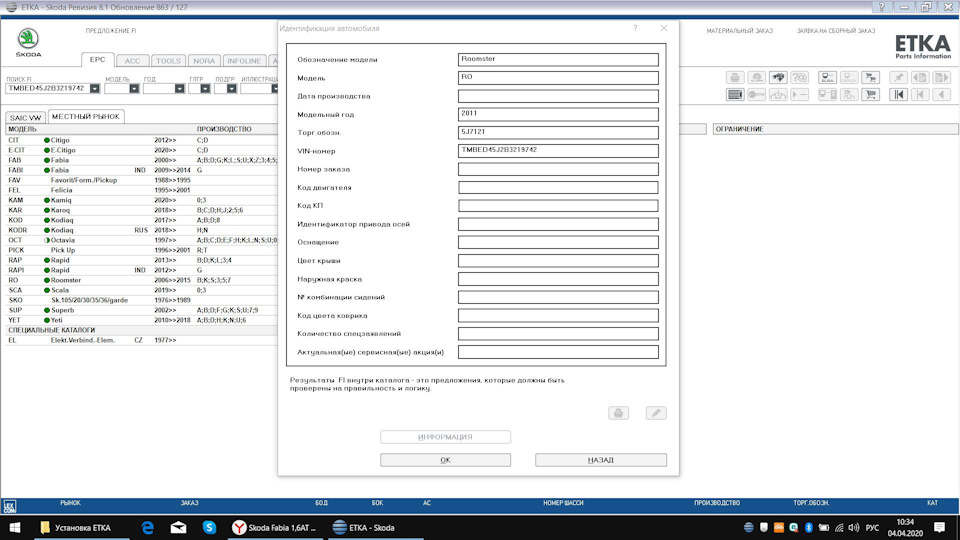Screen dimensions: 960x540
Task: Click the single shopping cart icon
Action: (x=870, y=94)
